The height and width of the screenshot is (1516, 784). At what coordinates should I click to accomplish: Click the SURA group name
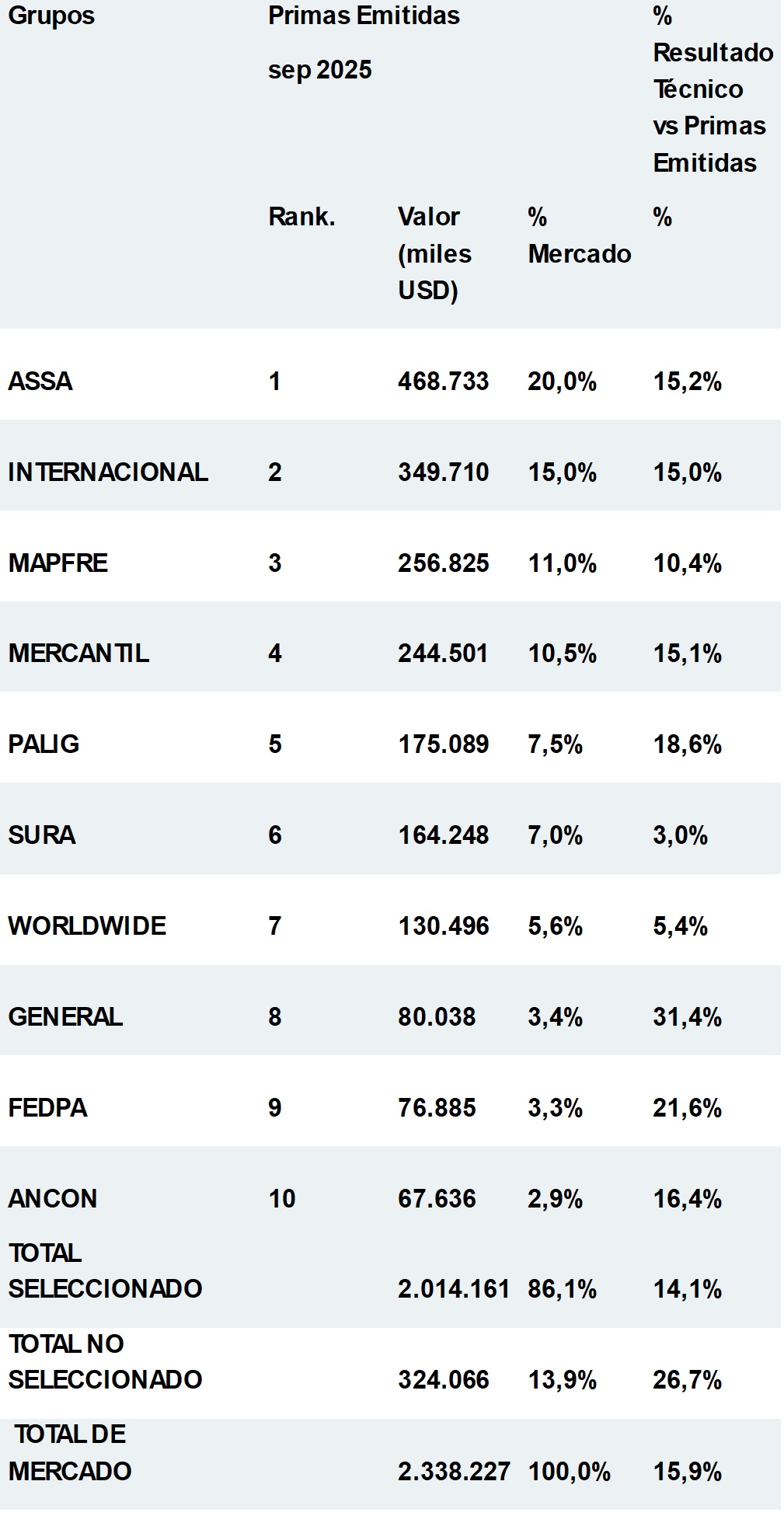click(x=42, y=835)
